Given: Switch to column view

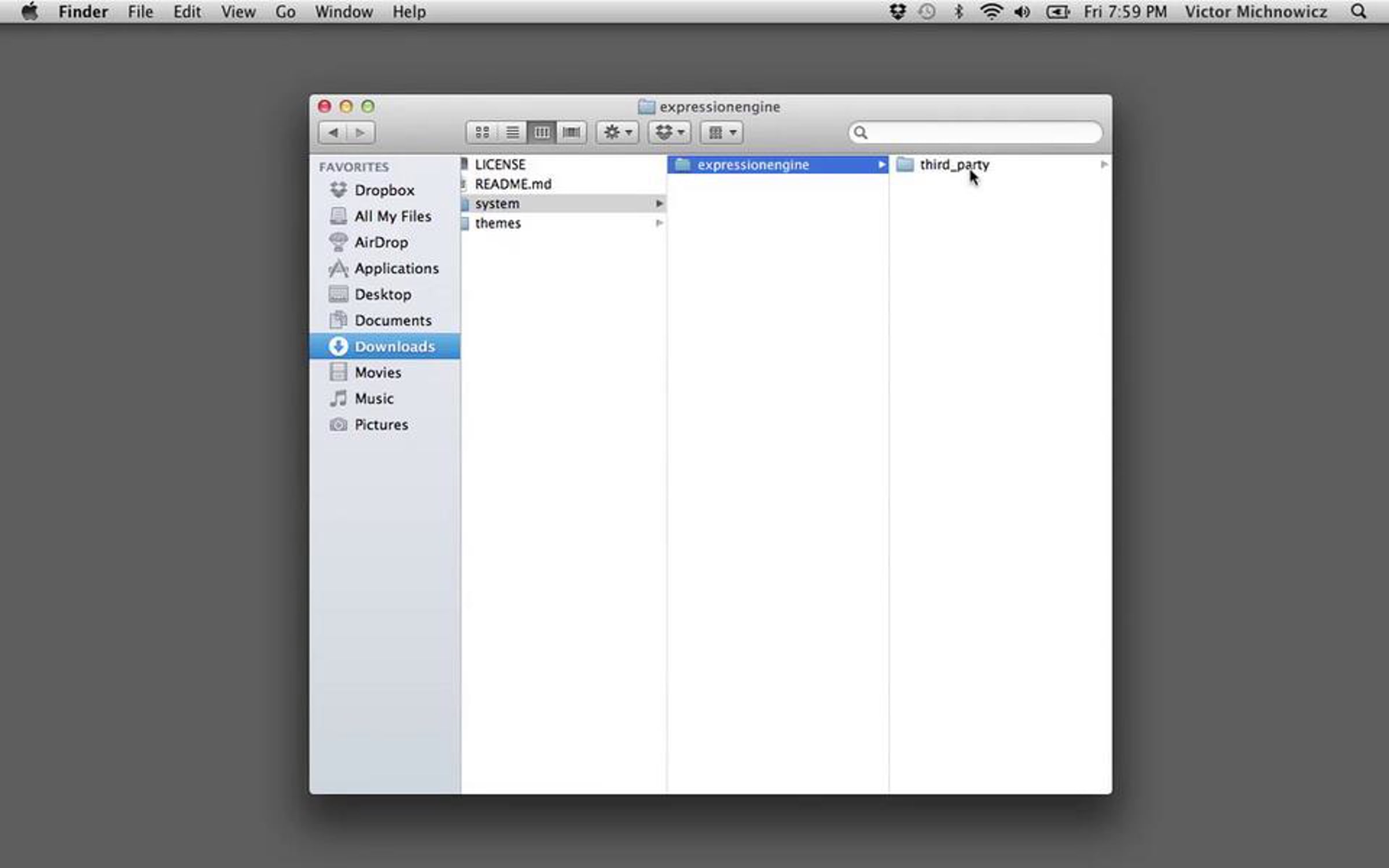Looking at the screenshot, I should (x=542, y=133).
